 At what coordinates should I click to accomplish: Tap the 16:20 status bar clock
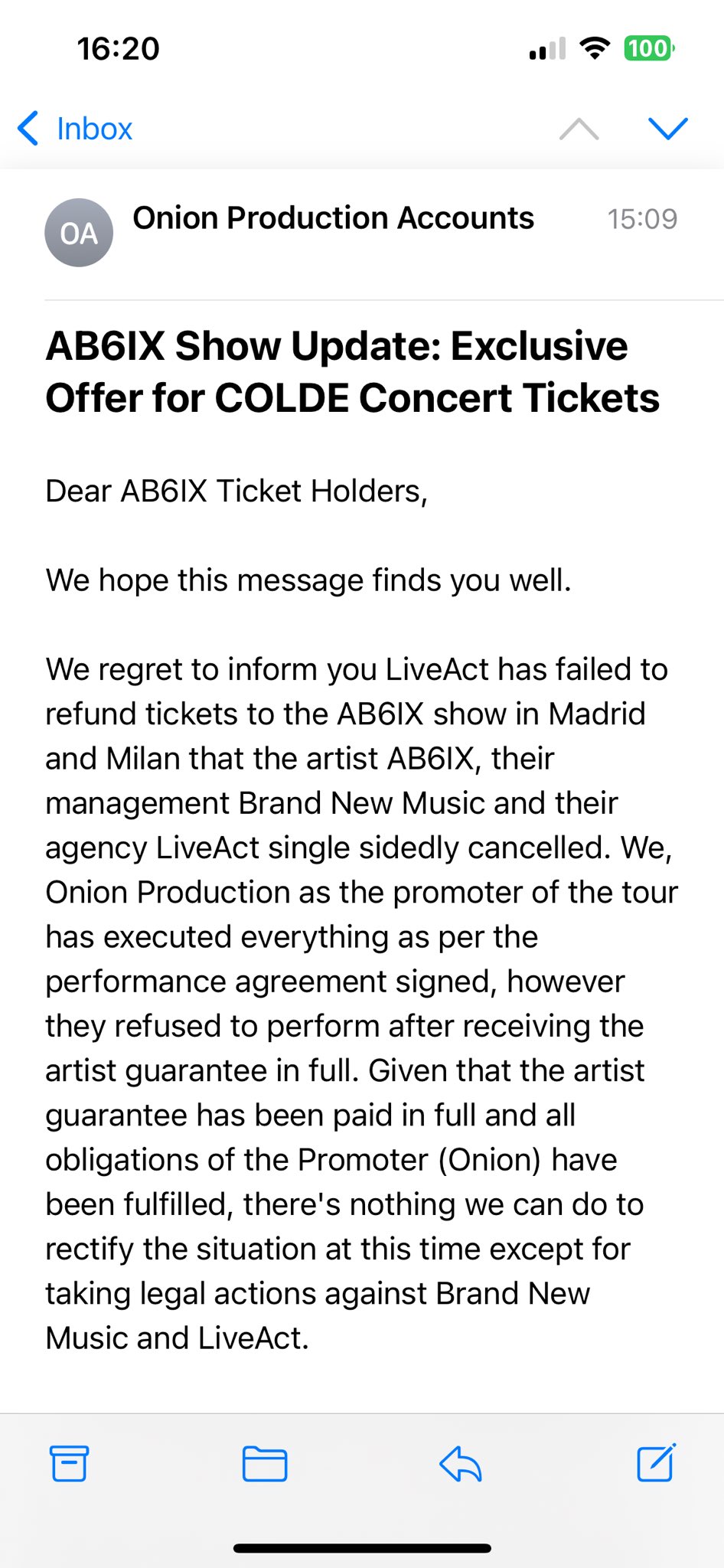(x=118, y=49)
